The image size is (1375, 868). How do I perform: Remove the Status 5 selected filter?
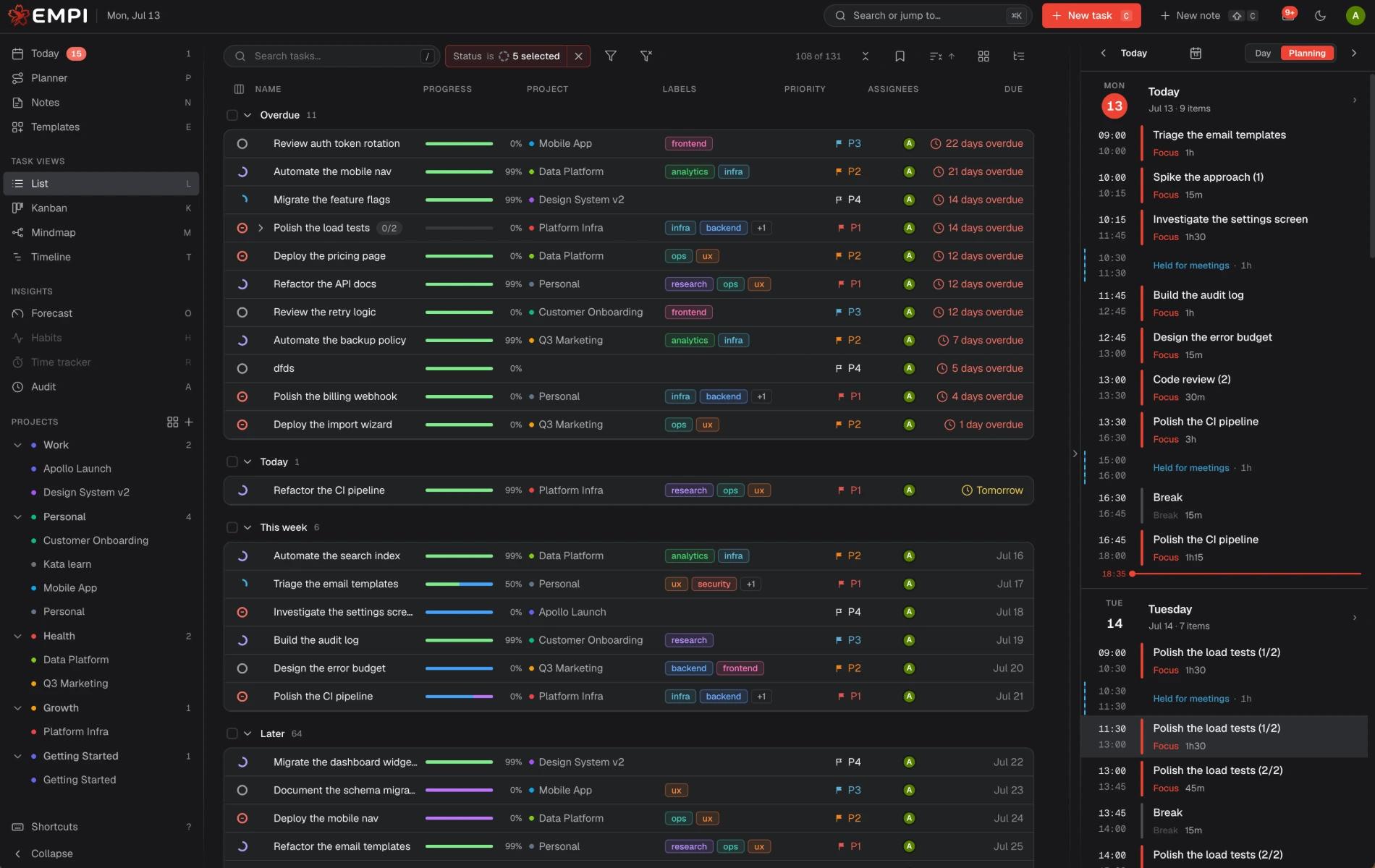tap(578, 56)
